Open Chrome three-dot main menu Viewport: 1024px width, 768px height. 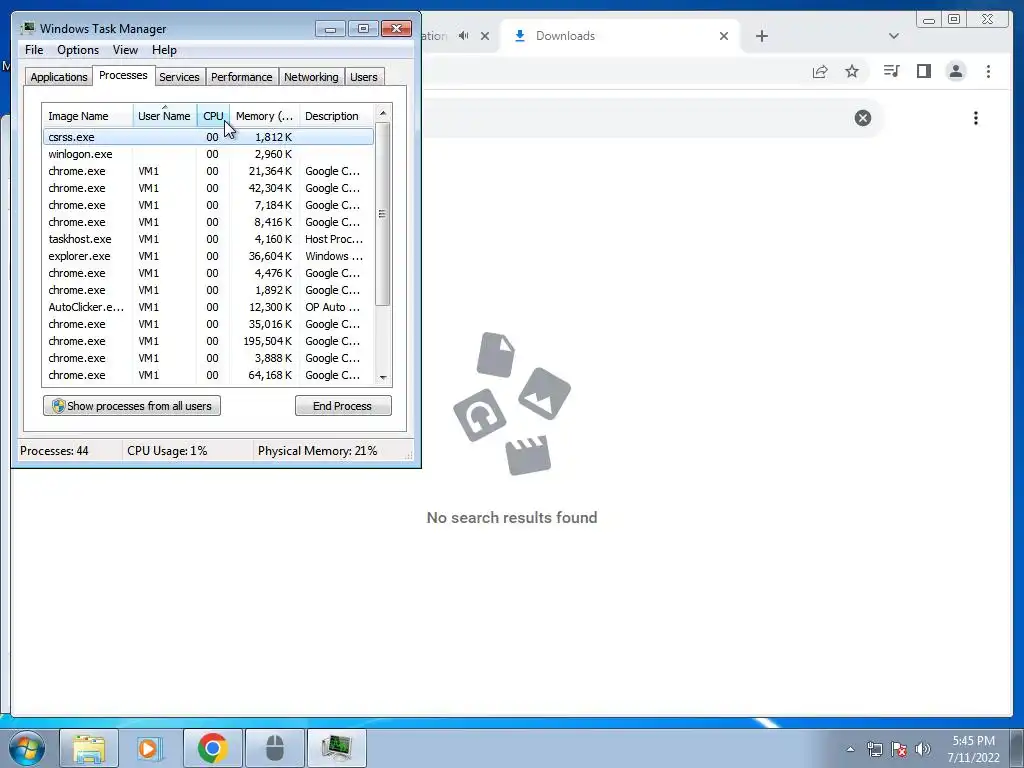988,71
